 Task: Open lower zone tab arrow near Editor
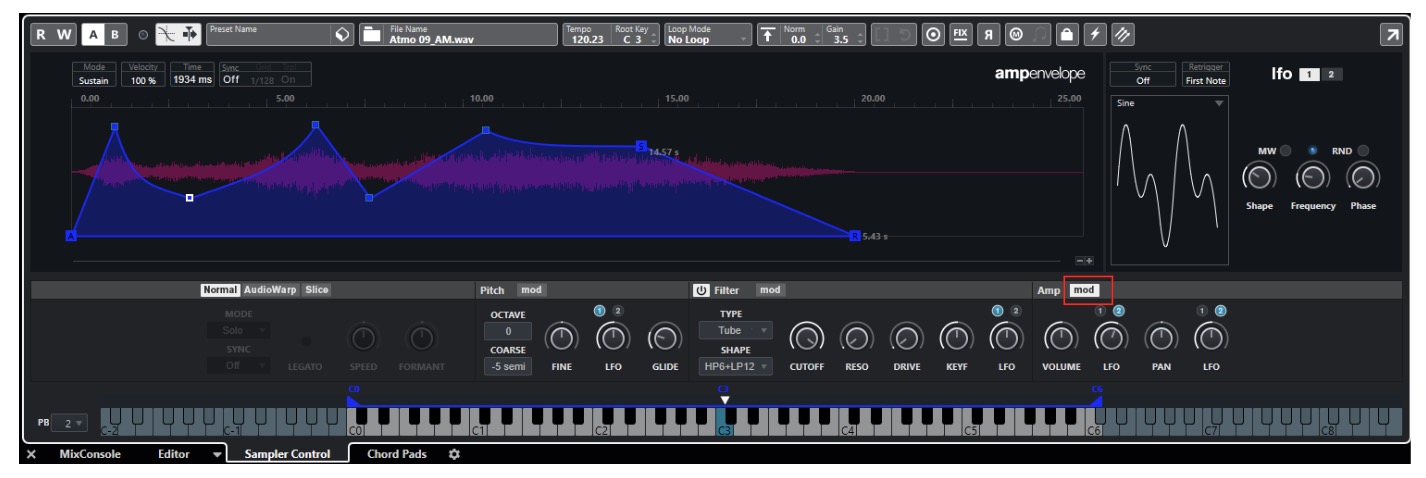218,455
